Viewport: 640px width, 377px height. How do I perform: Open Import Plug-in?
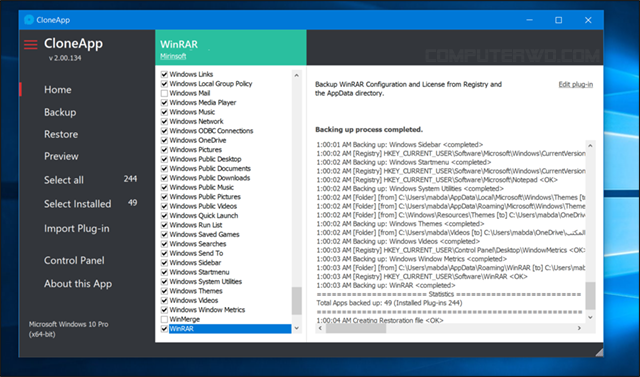point(77,228)
